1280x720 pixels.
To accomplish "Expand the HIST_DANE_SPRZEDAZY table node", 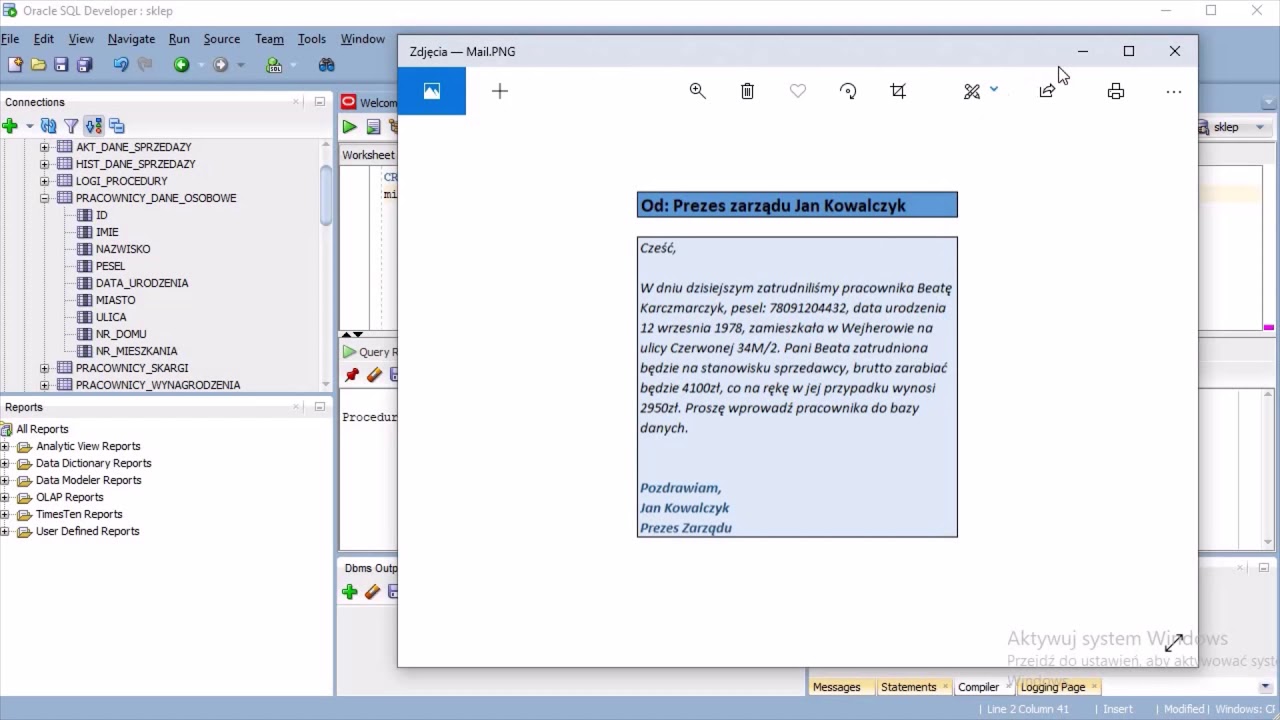I will tap(44, 164).
